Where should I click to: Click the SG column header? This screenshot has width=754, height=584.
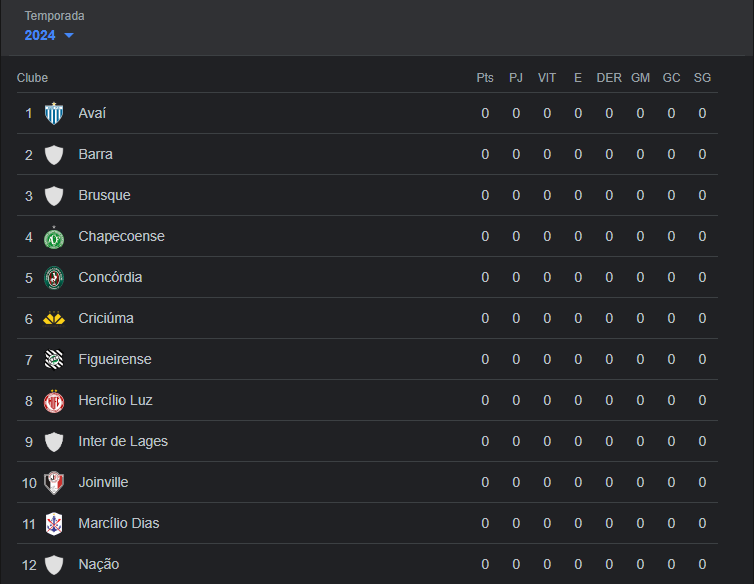coord(702,78)
